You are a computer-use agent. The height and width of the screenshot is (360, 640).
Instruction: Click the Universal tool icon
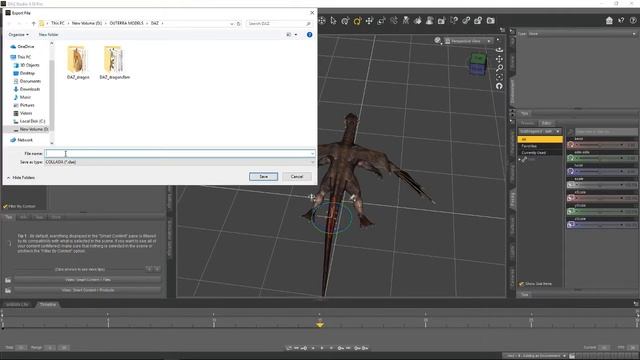click(345, 20)
